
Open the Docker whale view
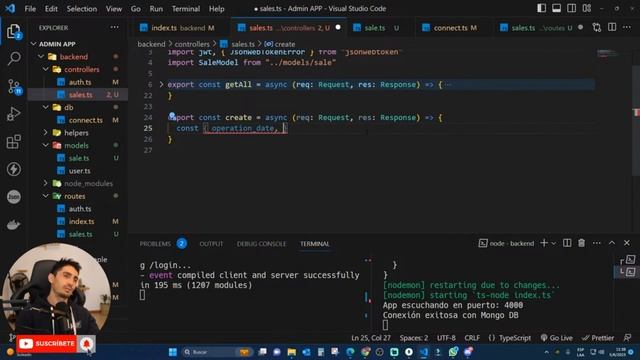pos(13,224)
